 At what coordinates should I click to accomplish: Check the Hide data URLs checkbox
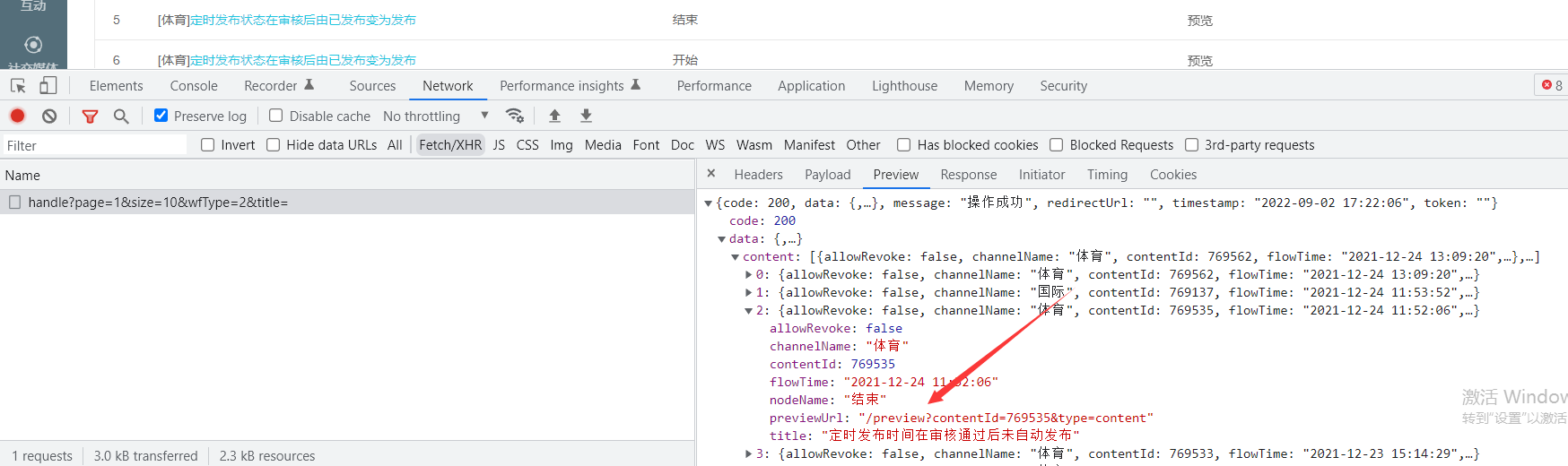point(274,145)
